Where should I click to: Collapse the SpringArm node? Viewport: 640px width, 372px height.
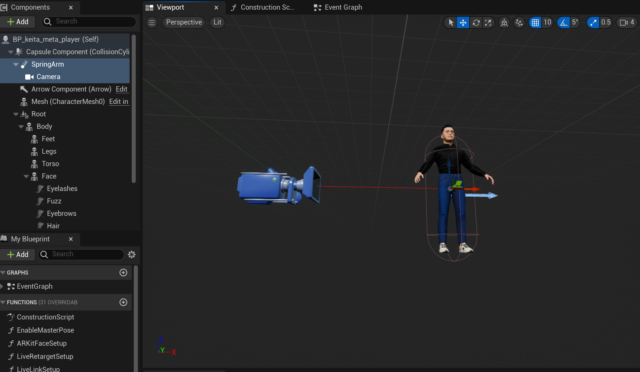tap(16, 65)
